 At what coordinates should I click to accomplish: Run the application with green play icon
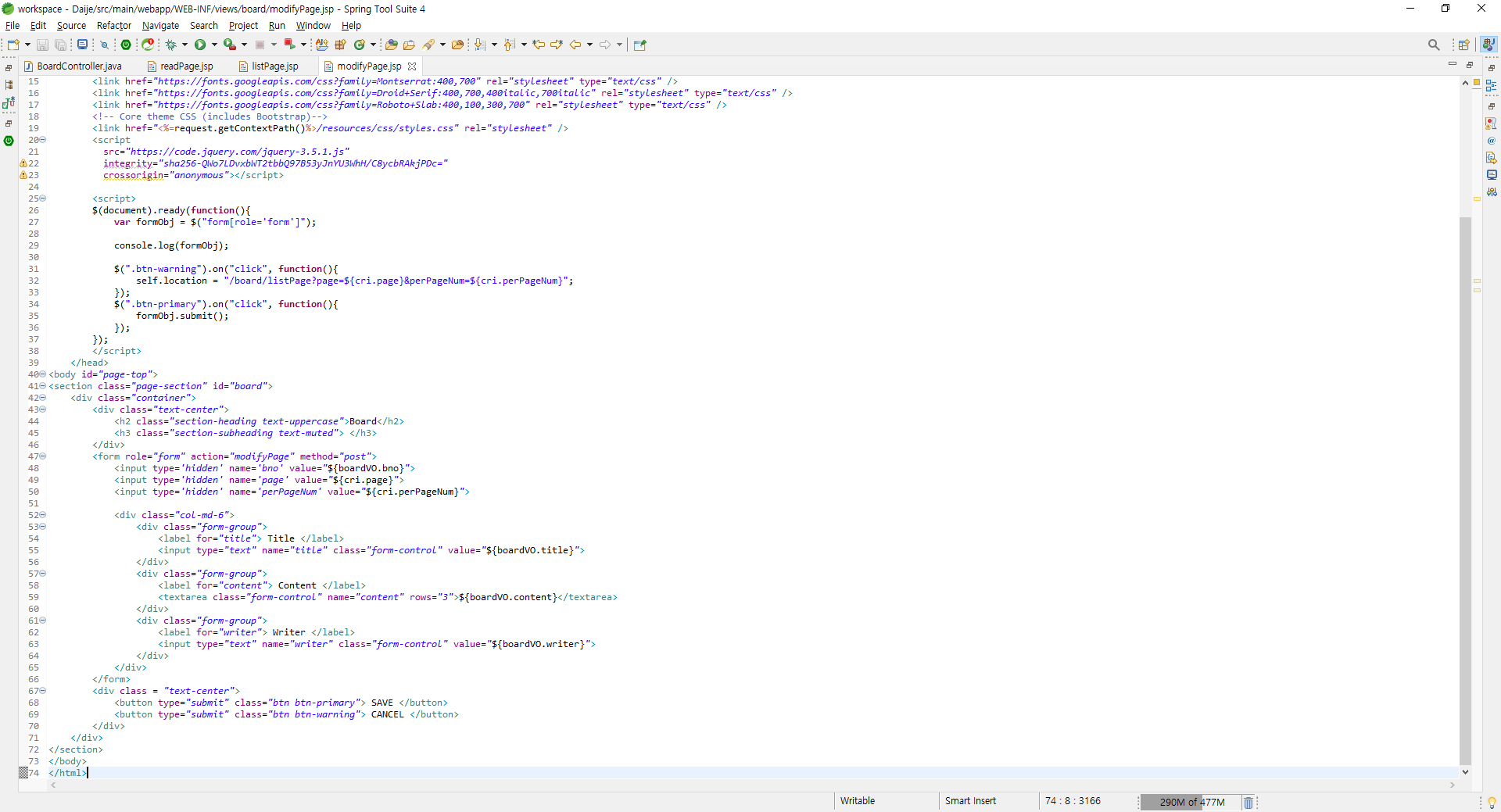pos(200,45)
